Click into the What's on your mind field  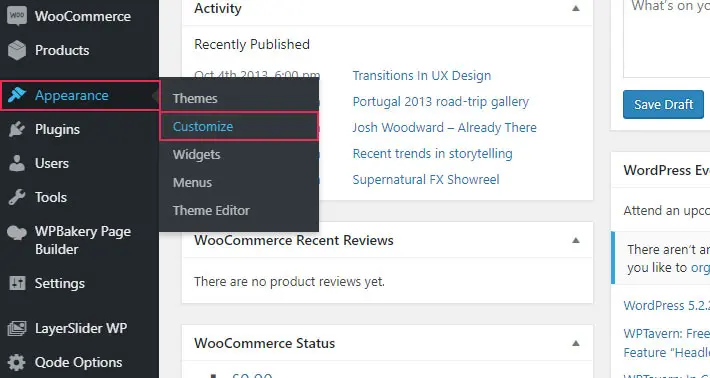click(667, 38)
